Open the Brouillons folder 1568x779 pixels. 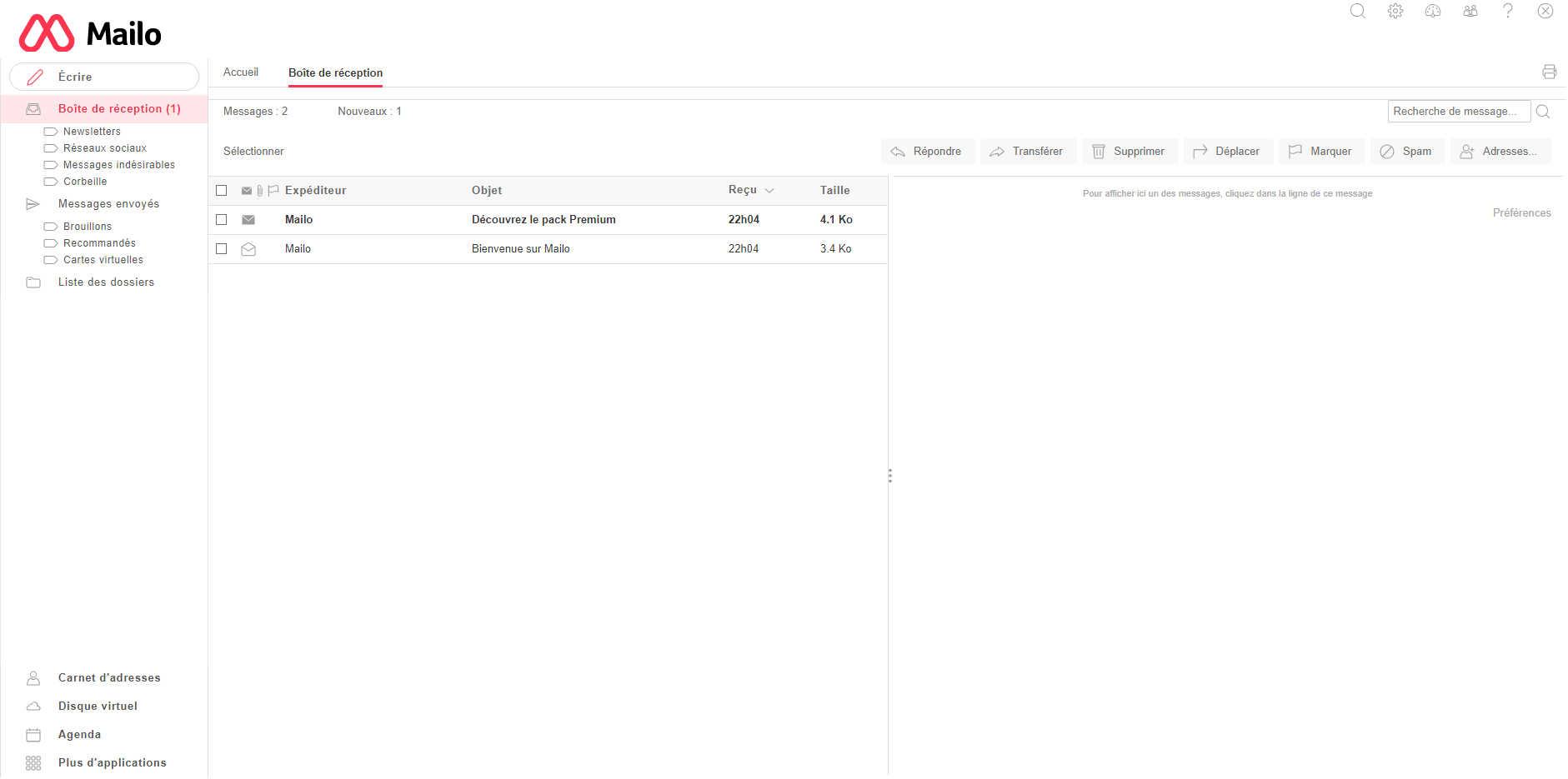point(88,227)
